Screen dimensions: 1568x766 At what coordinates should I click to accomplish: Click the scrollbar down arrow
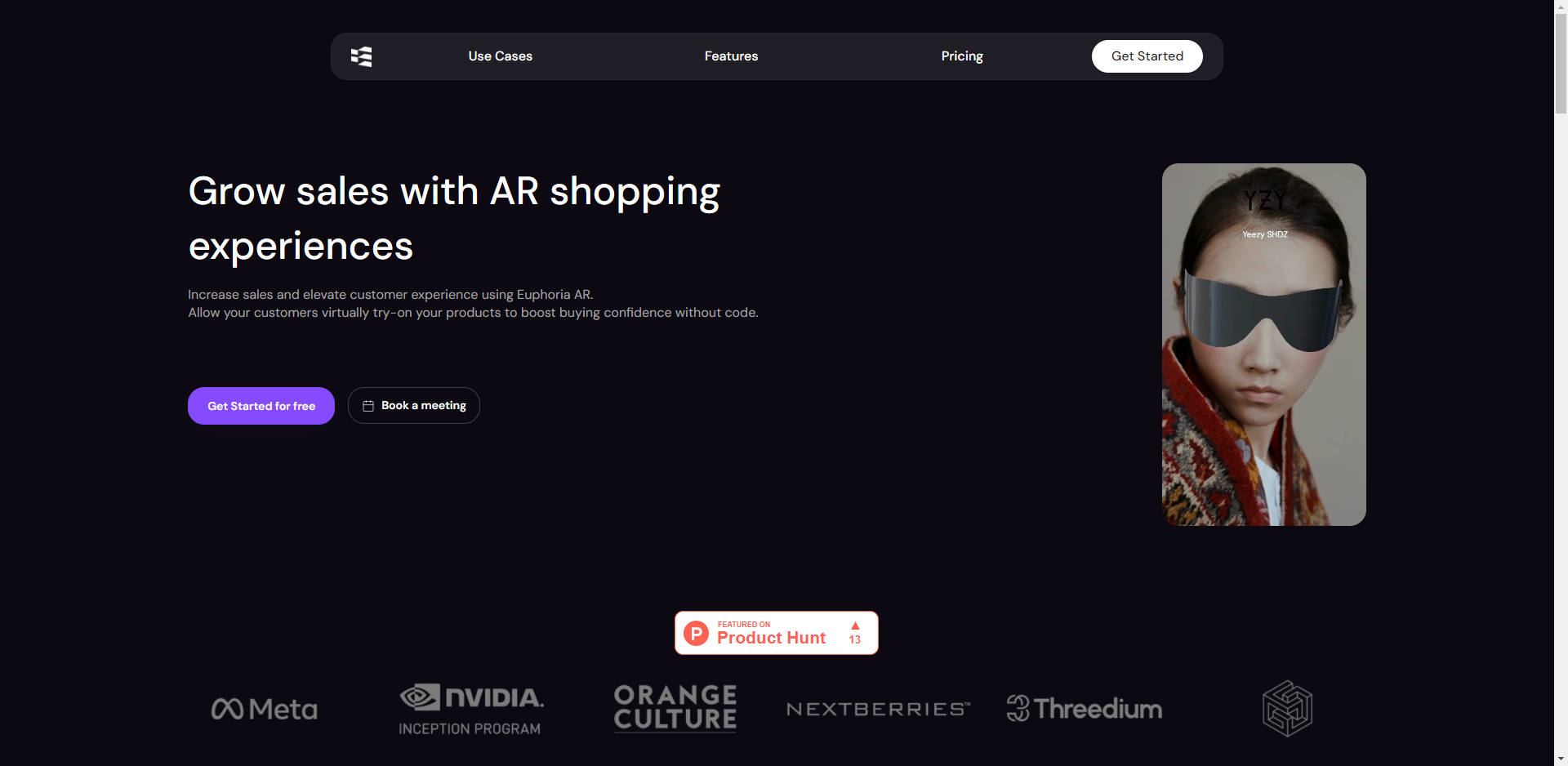click(x=1559, y=759)
